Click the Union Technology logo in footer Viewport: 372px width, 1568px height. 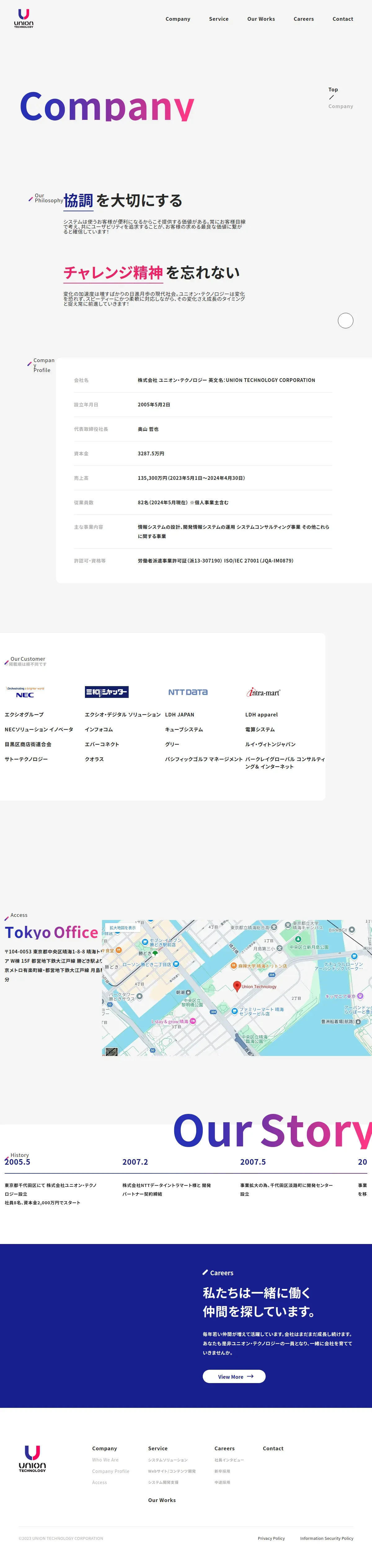tap(32, 1459)
